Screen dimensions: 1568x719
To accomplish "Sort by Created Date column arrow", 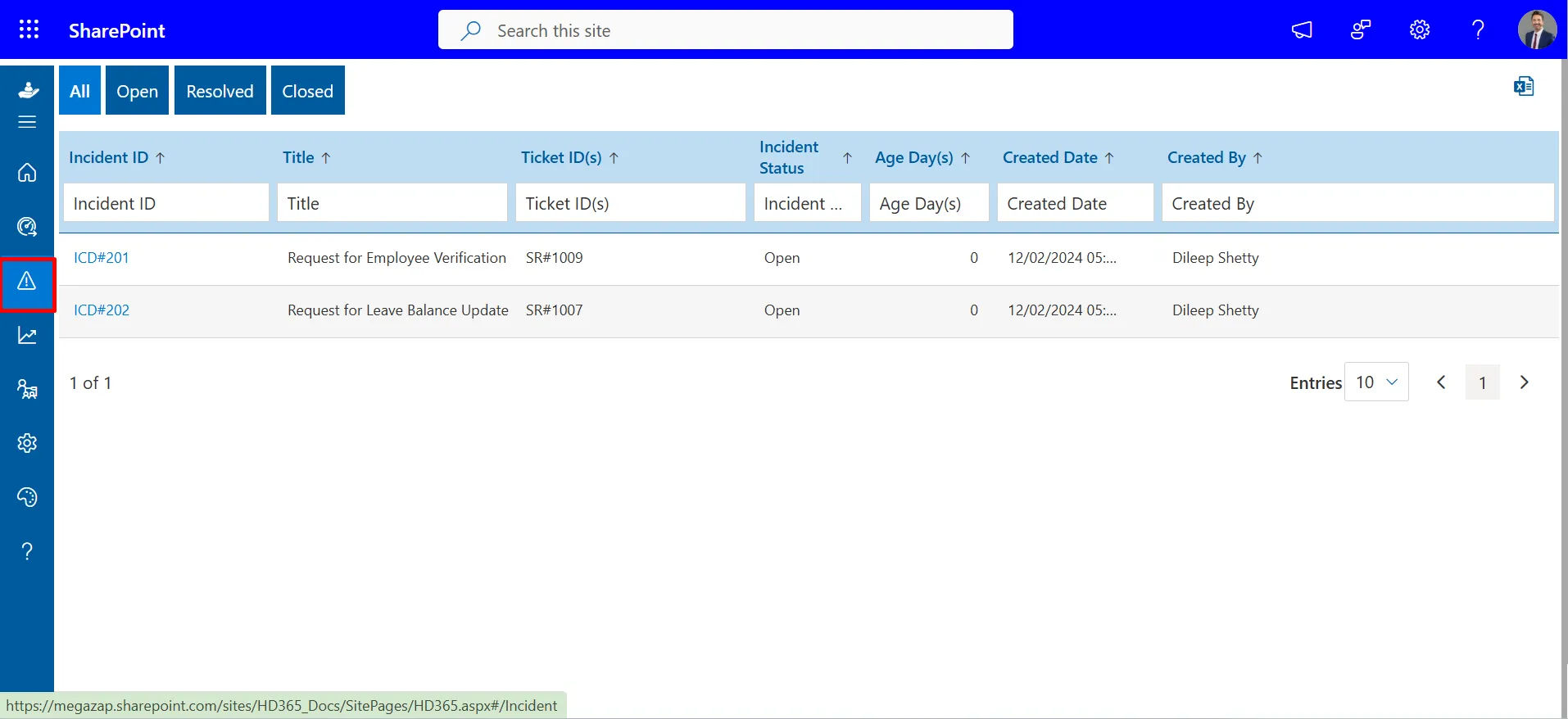I will pos(1109,158).
